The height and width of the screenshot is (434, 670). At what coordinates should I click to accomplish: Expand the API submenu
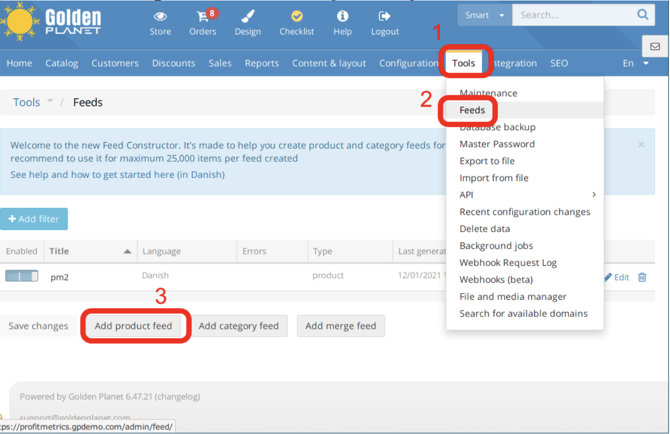(593, 195)
